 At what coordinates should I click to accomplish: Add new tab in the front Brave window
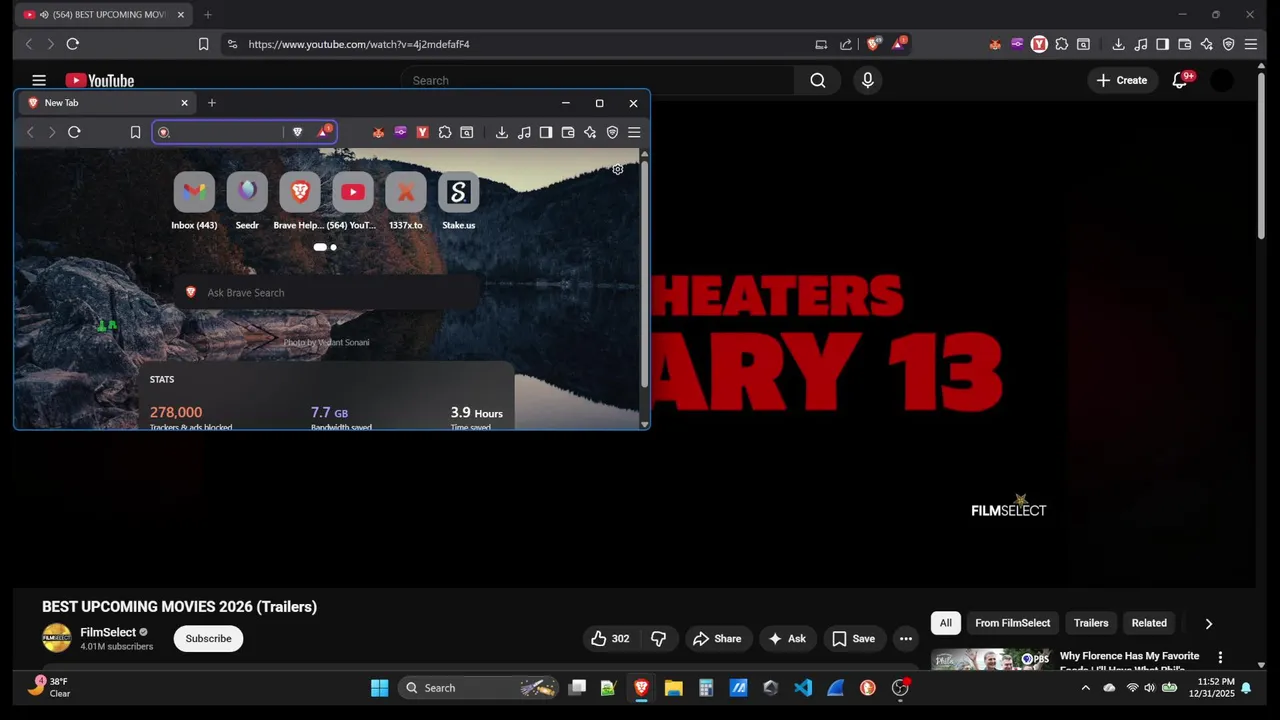tap(212, 103)
